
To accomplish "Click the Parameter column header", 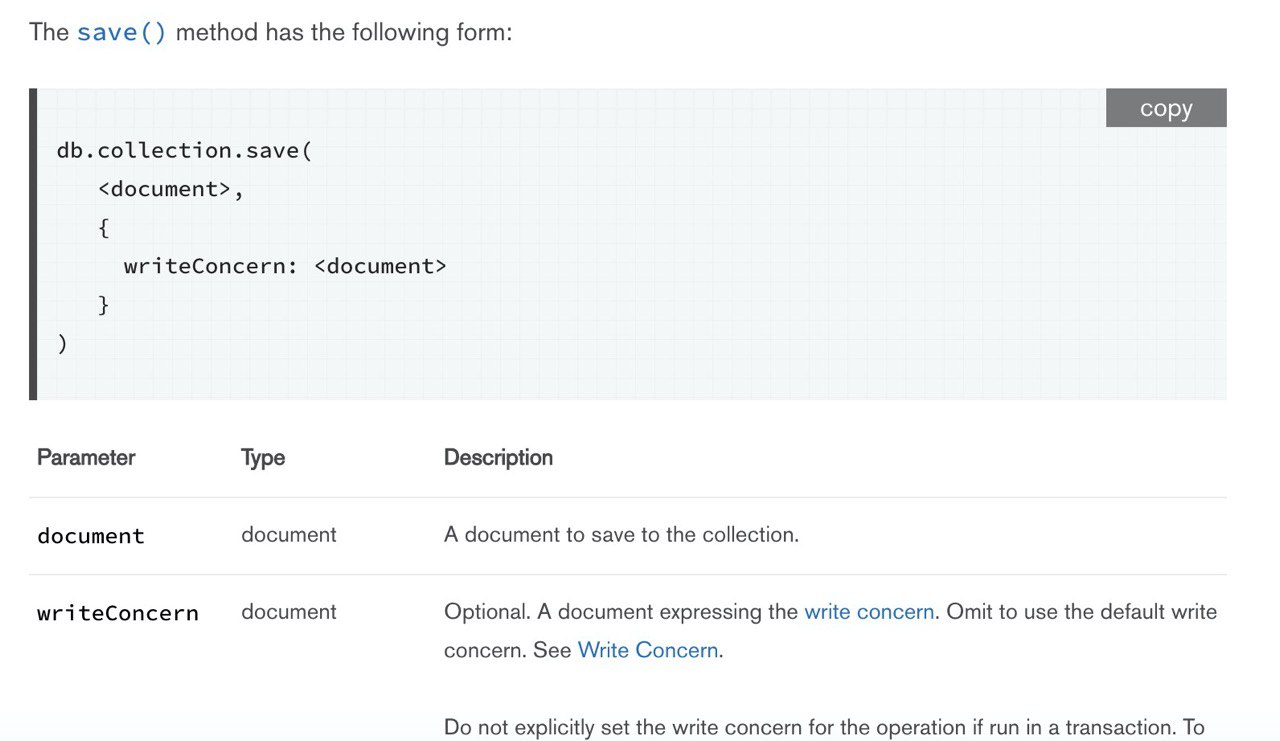I will click(86, 458).
